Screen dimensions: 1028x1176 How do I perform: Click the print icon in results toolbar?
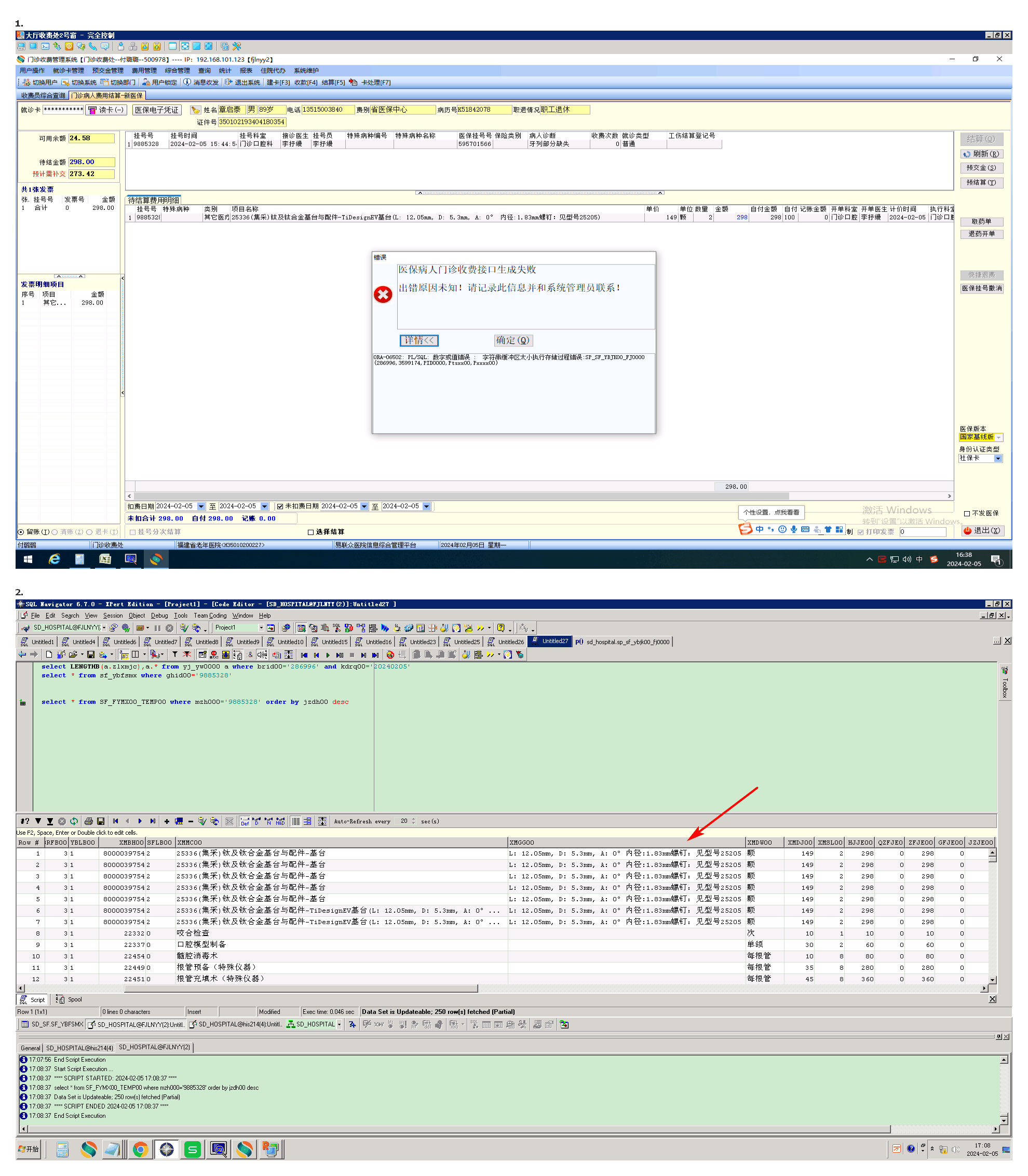88,821
